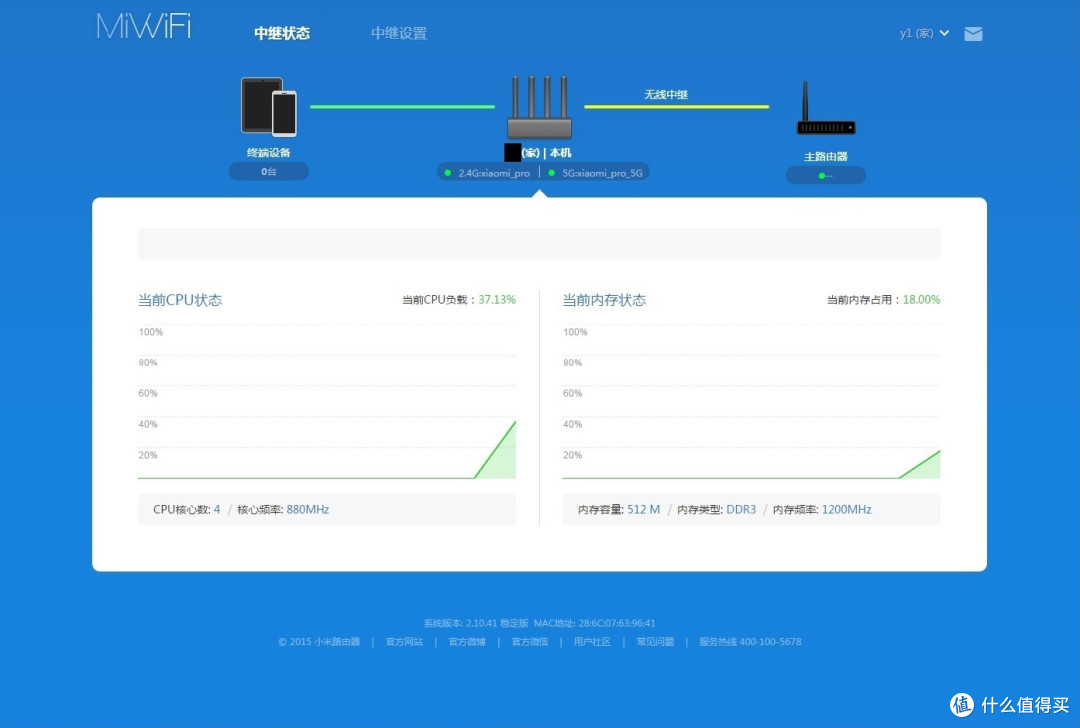Image resolution: width=1080 pixels, height=728 pixels.
Task: Click the memory type DDR3 value
Action: (x=741, y=510)
